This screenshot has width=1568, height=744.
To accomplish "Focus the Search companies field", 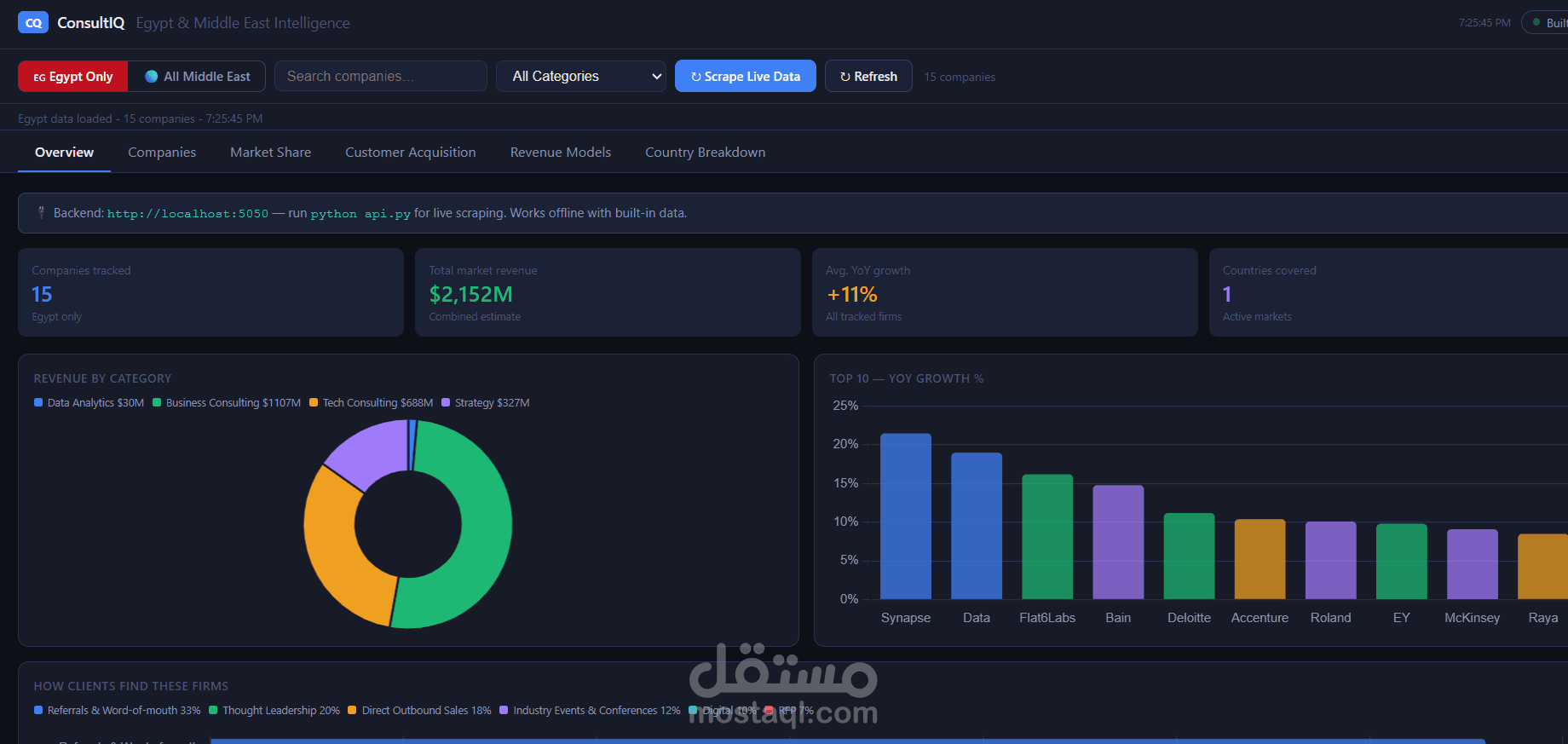I will pyautogui.click(x=381, y=77).
